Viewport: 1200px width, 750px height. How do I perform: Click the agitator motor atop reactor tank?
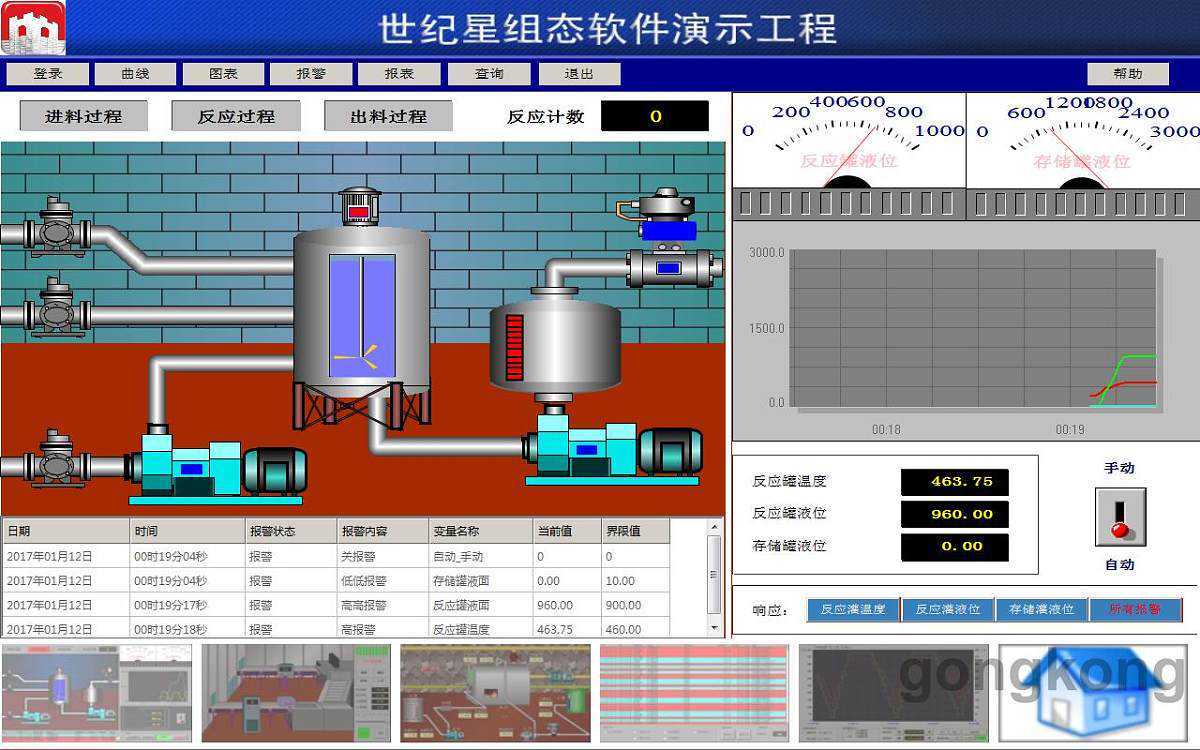point(359,207)
